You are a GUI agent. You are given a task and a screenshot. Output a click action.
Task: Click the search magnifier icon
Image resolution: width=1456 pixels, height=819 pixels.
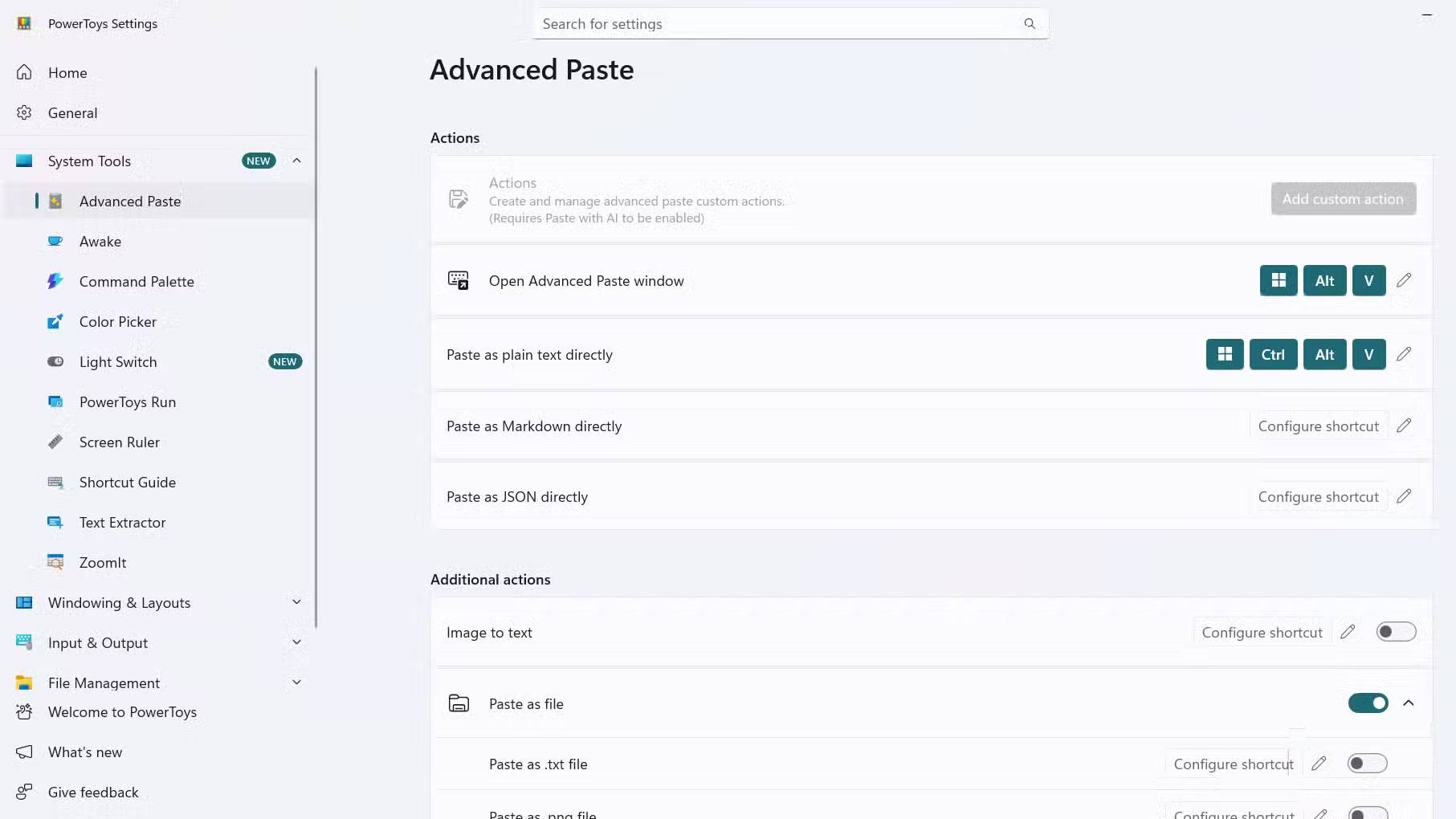[x=1030, y=24]
